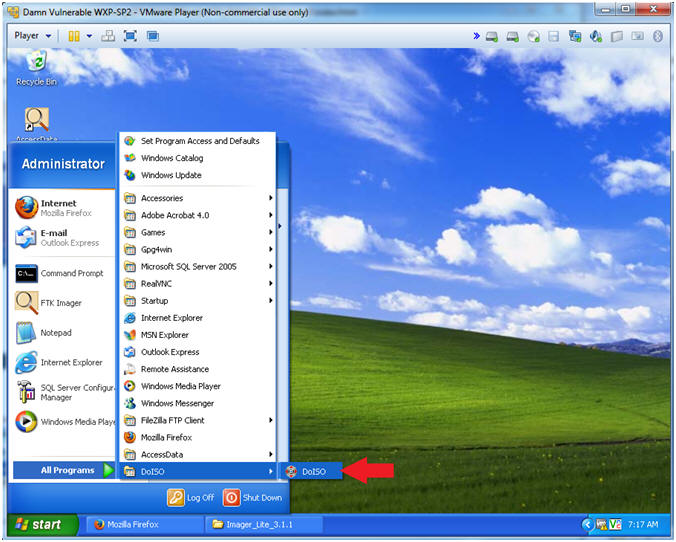This screenshot has width=676, height=542.
Task: Expand the Games submenu
Action: coord(197,232)
